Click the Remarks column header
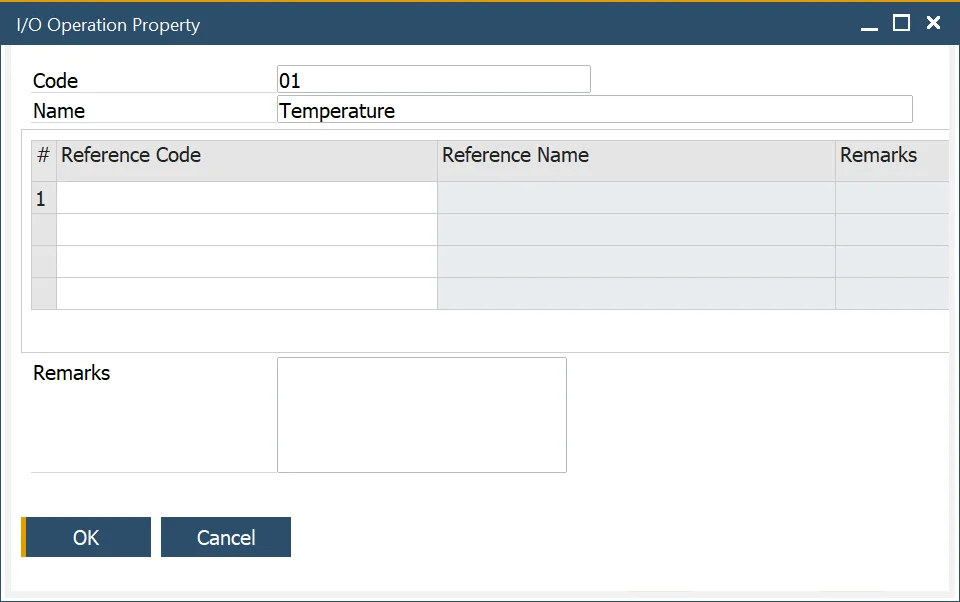The height and width of the screenshot is (602, 960). [x=888, y=155]
